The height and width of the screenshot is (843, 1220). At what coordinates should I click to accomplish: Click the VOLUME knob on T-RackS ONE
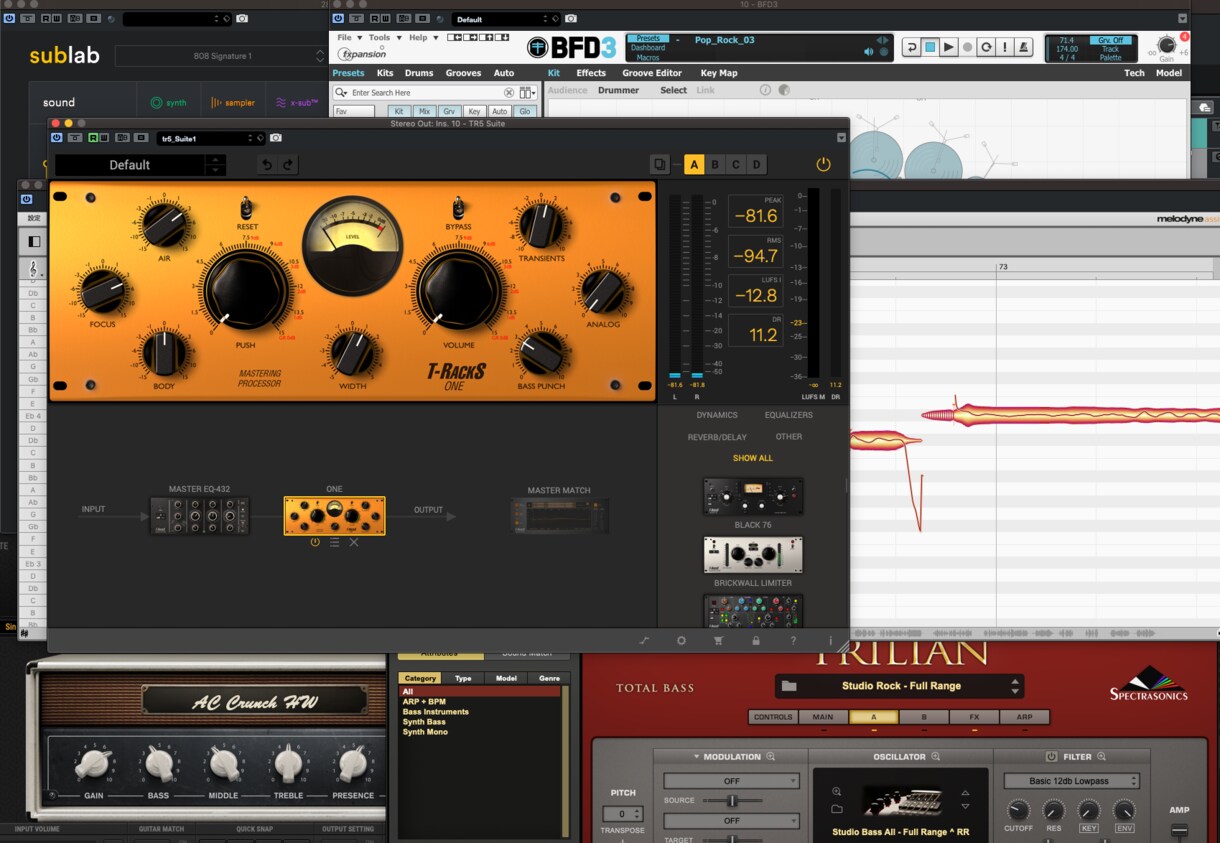point(458,291)
